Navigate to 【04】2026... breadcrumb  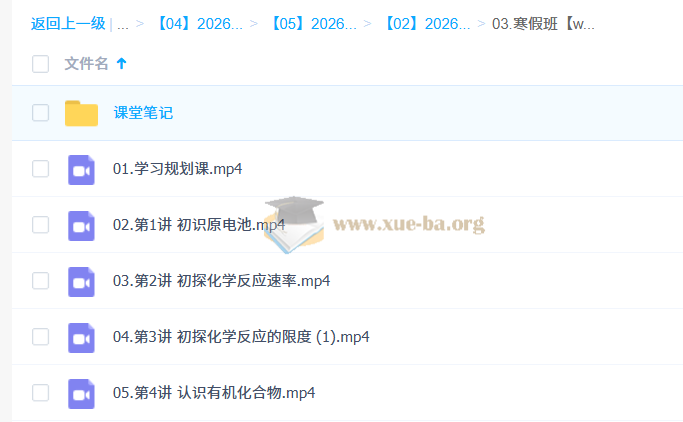(x=200, y=24)
